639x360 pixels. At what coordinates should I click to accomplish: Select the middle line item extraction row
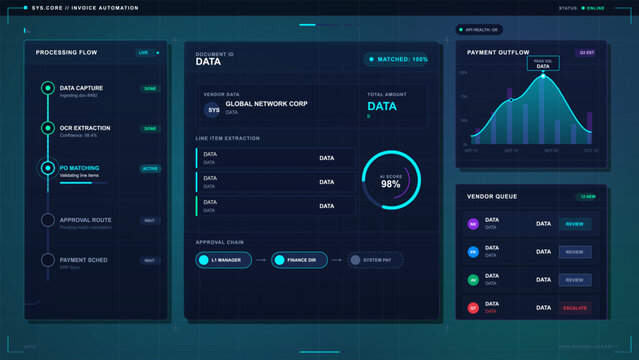pyautogui.click(x=275, y=182)
